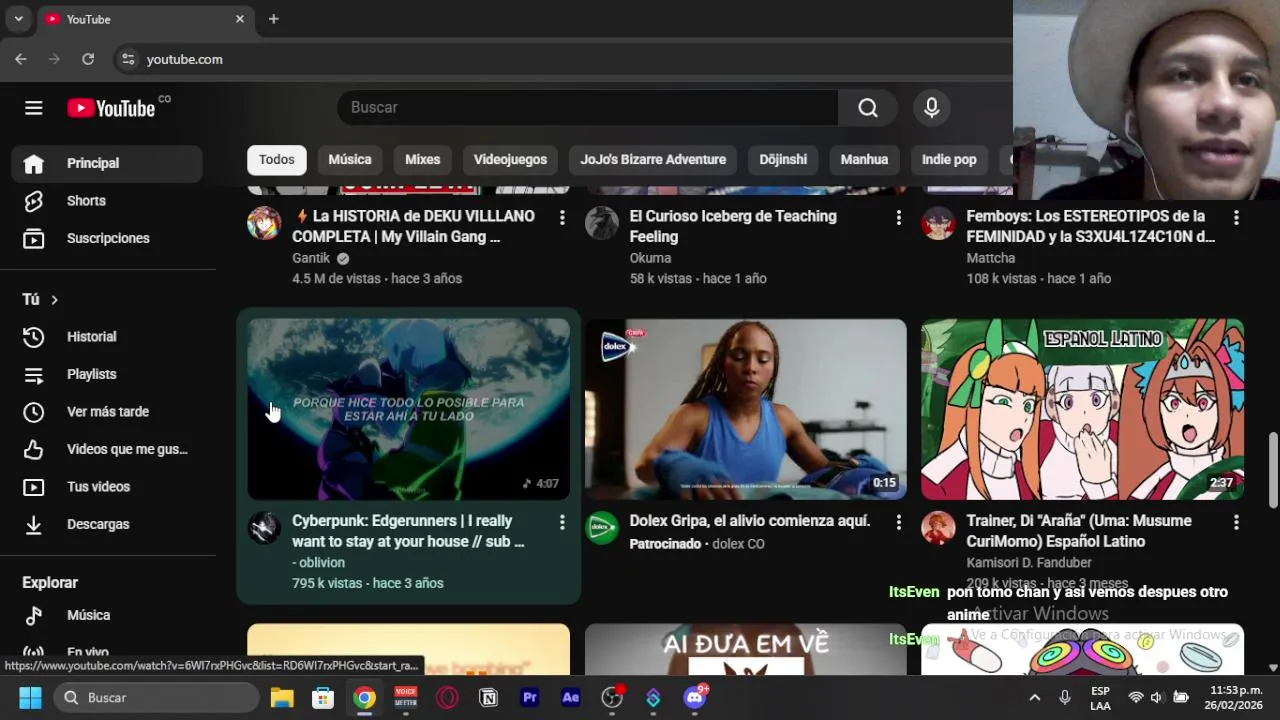1280x720 pixels.
Task: Open site information icon in address bar
Action: (x=128, y=59)
